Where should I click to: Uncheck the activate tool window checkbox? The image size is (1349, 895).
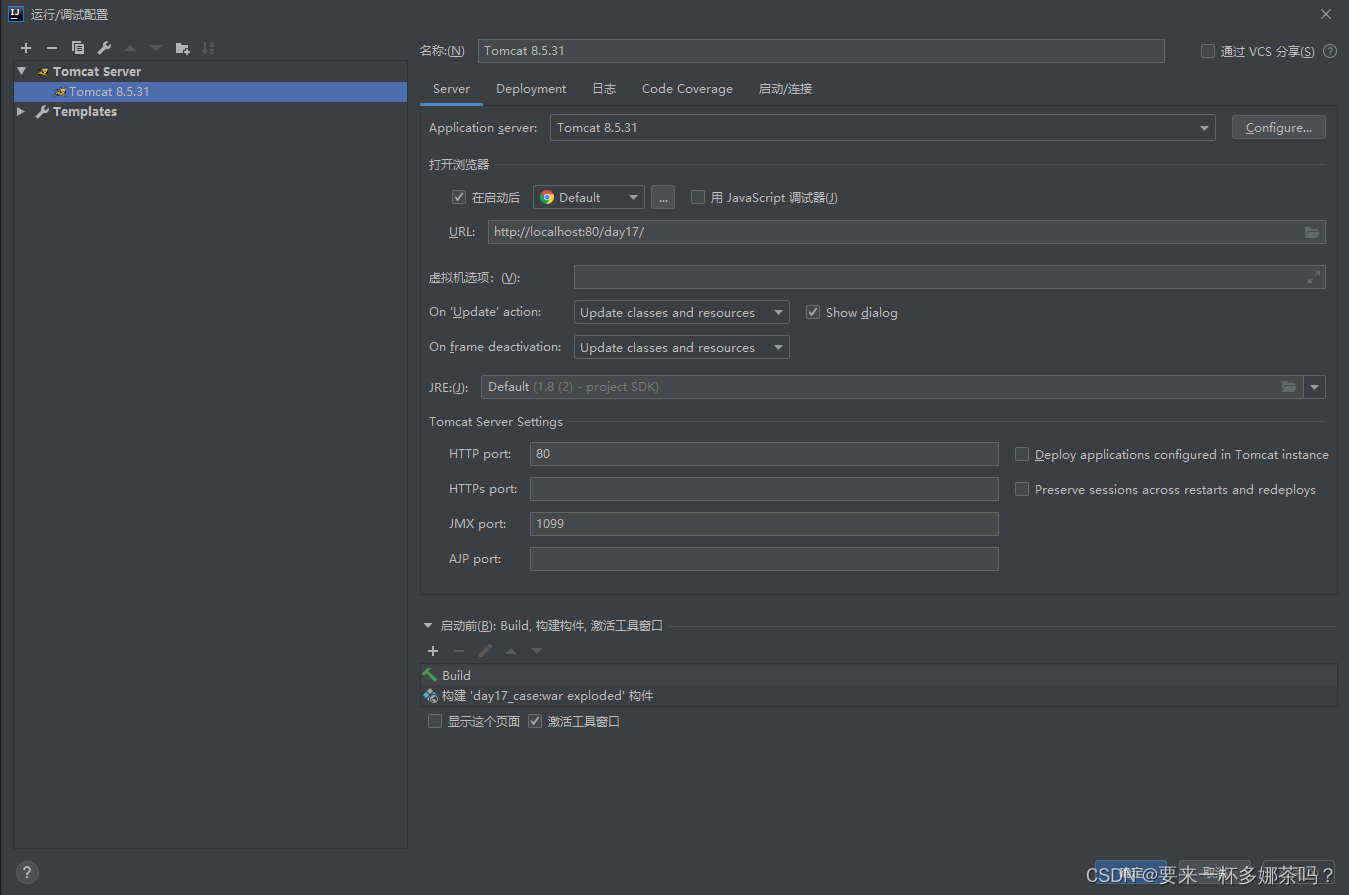pyautogui.click(x=535, y=721)
